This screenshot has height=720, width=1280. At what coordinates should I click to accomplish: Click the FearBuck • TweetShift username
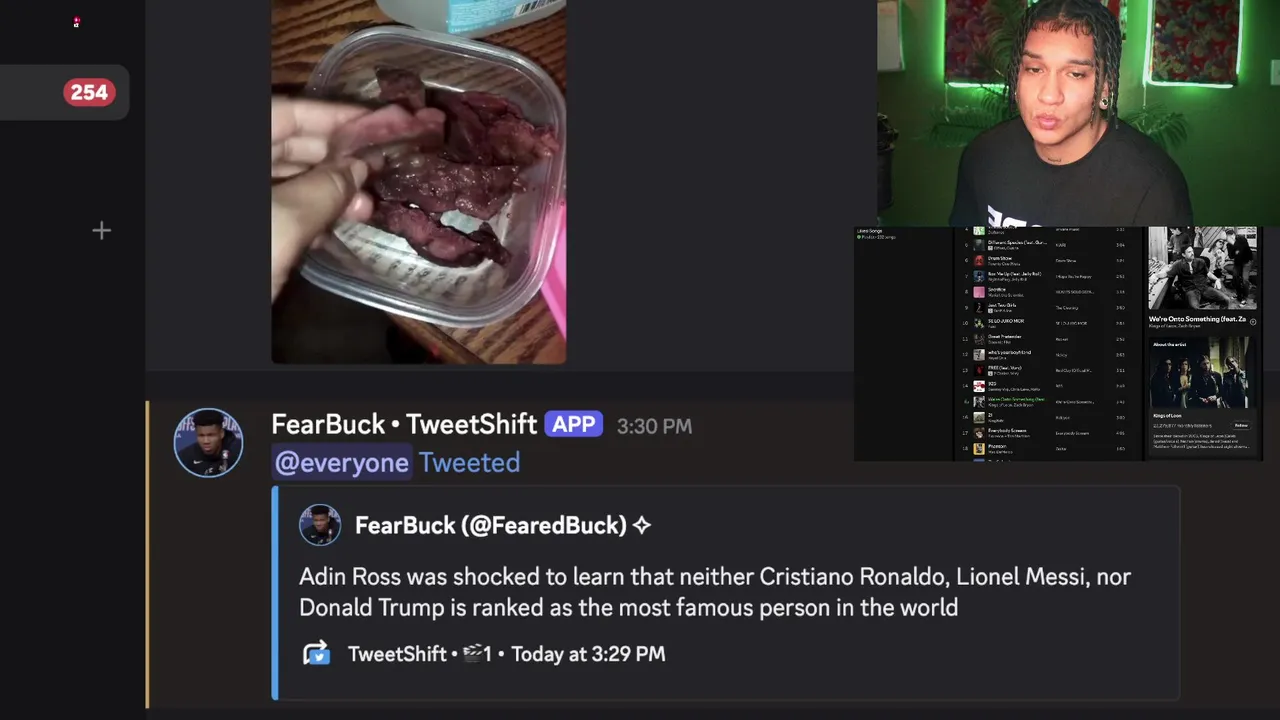click(404, 424)
